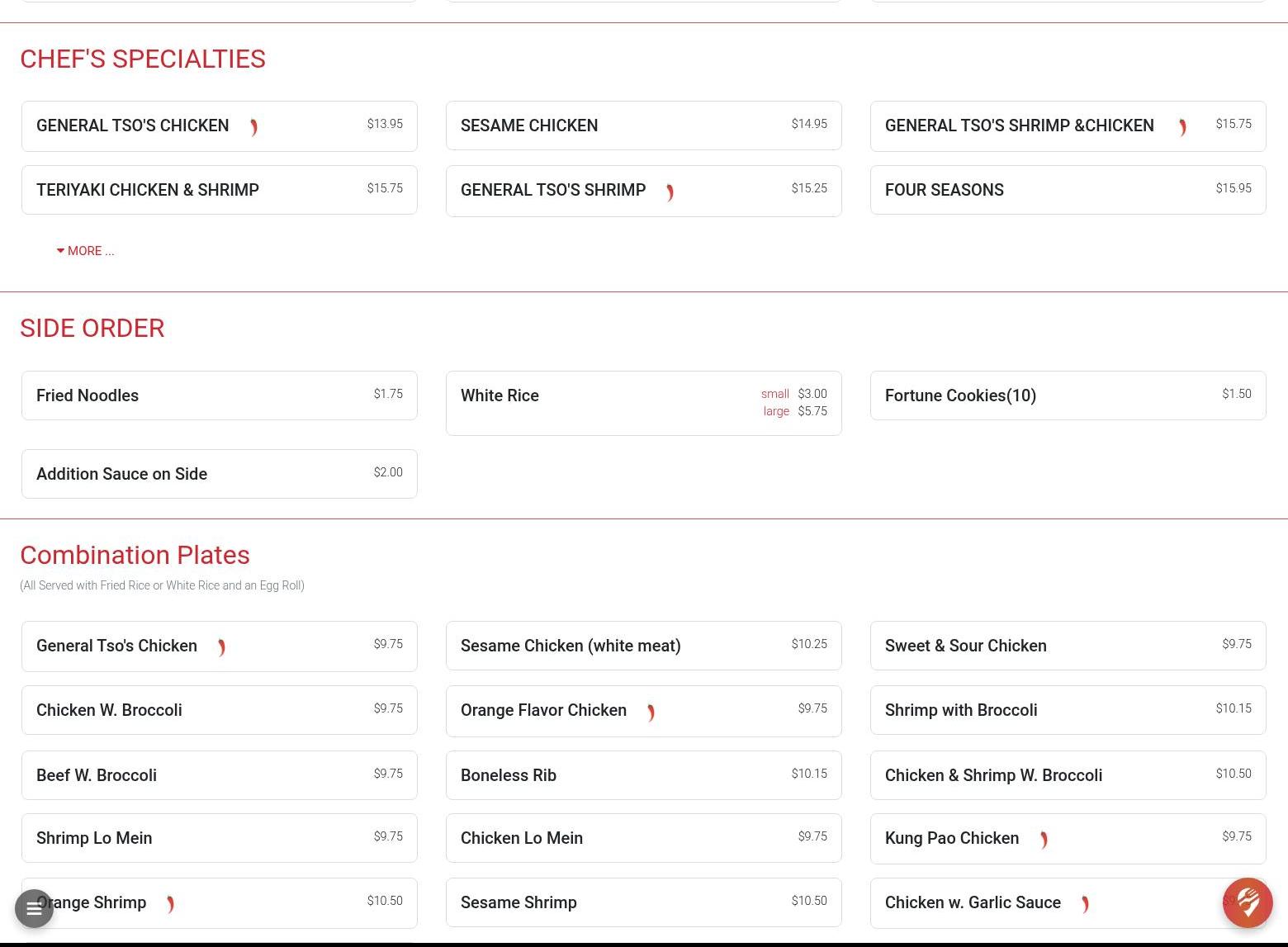Choose Boneless Rib combination plate
1288x947 pixels.
[x=644, y=775]
